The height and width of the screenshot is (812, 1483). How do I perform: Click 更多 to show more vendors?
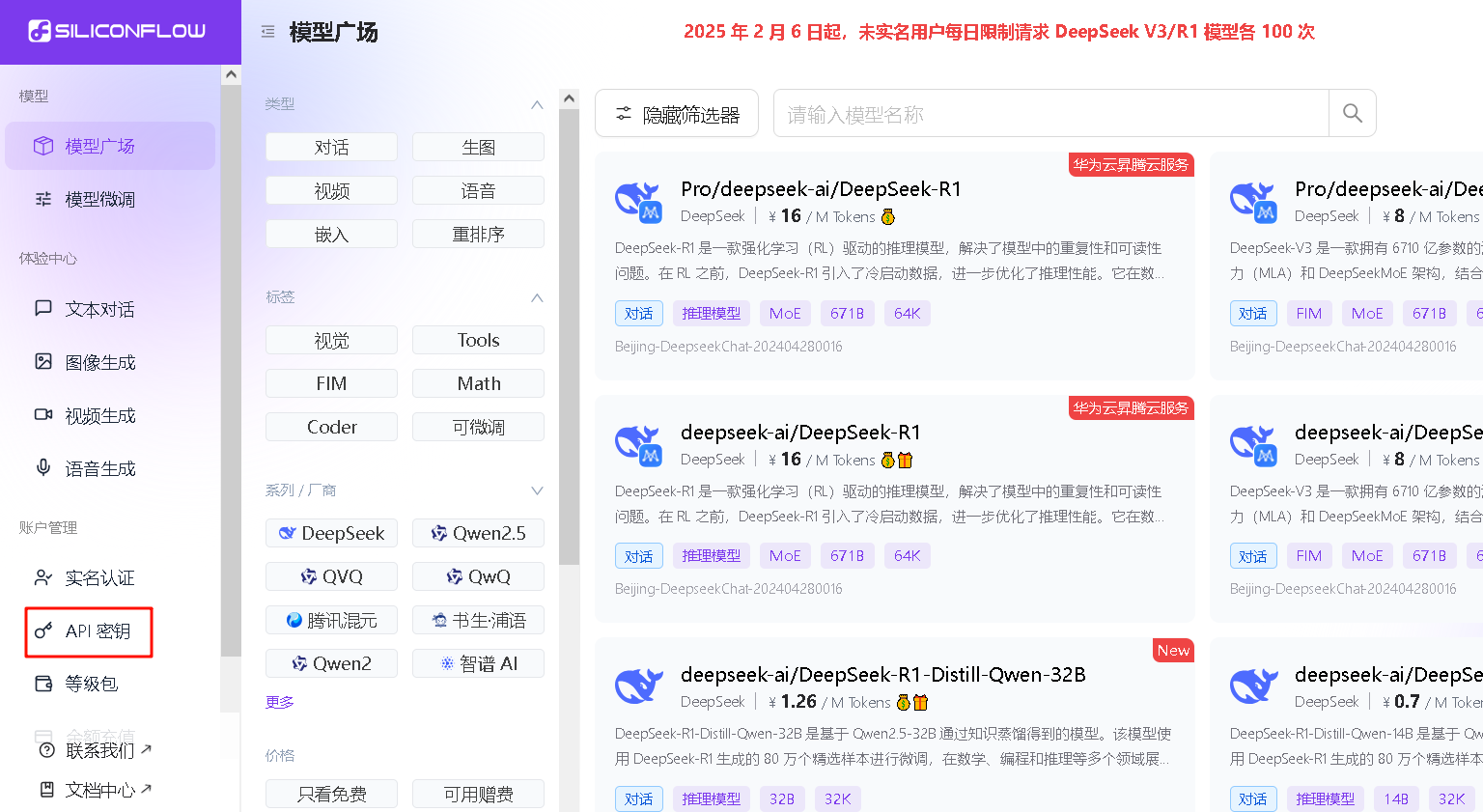[279, 702]
